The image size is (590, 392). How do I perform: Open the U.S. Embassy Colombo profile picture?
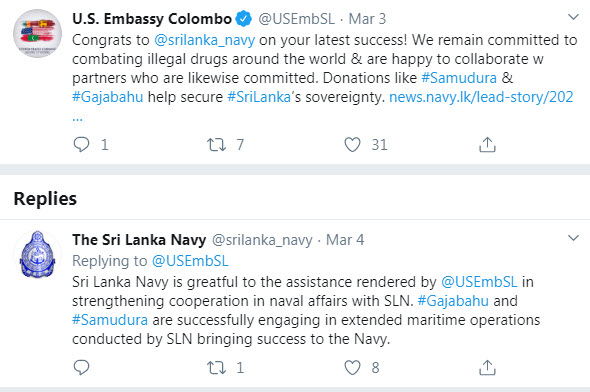[37, 33]
